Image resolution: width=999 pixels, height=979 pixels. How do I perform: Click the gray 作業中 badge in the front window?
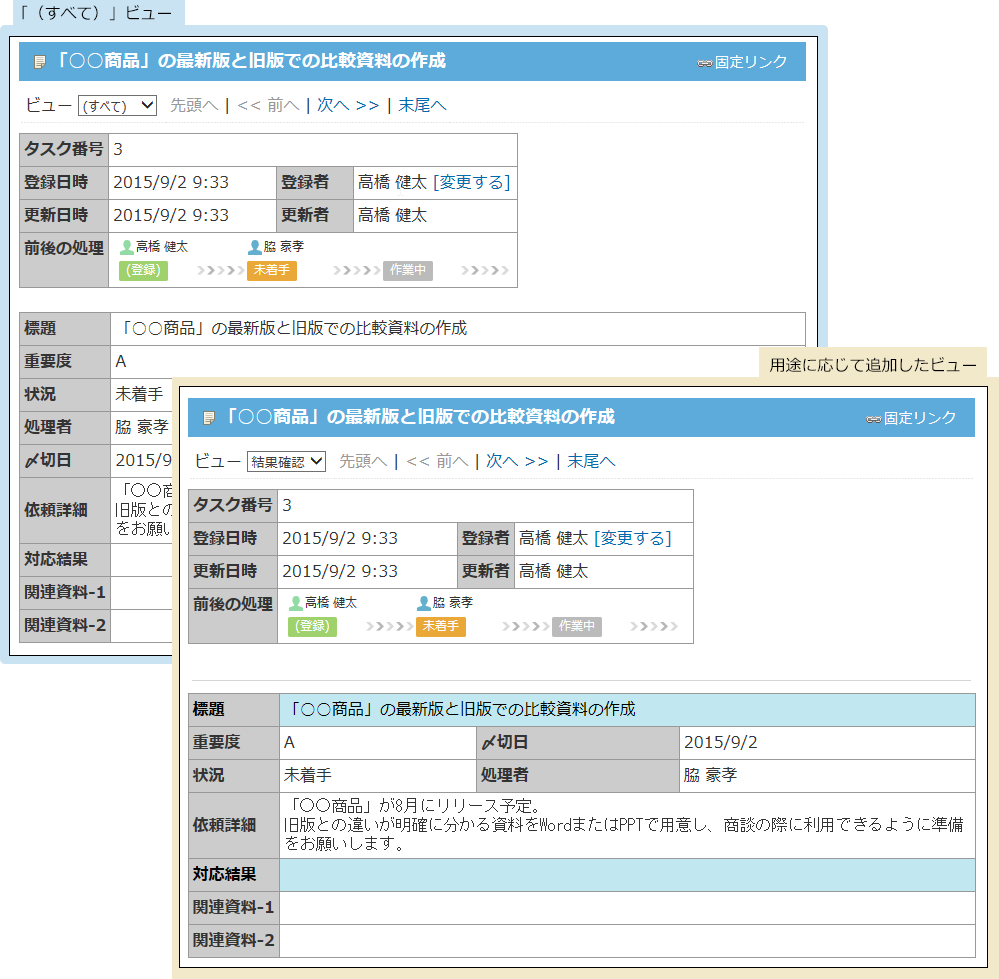(577, 626)
